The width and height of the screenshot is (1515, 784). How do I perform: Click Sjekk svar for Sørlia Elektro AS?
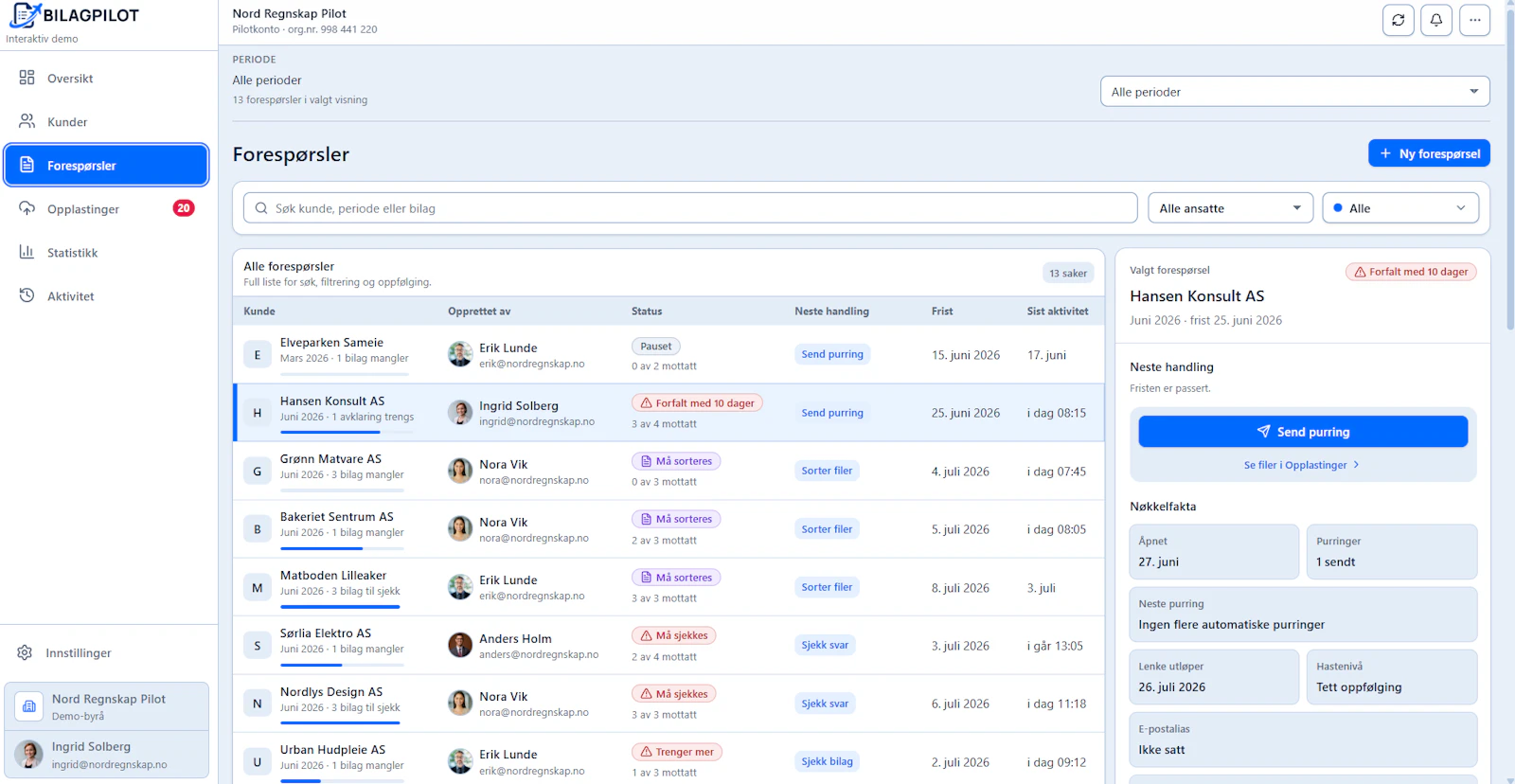(825, 645)
